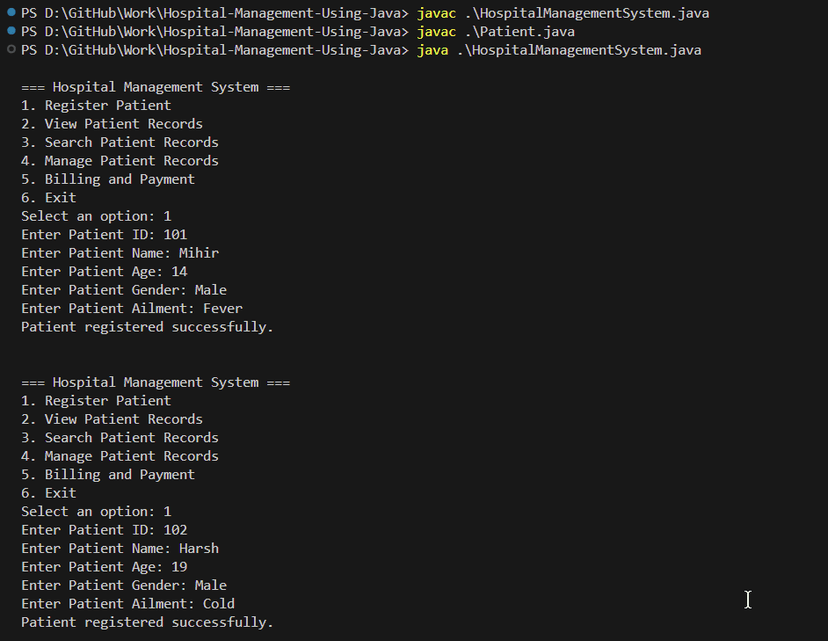The width and height of the screenshot is (828, 641).
Task: Click the Enter Patient Name: Mihir line
Action: tap(120, 253)
